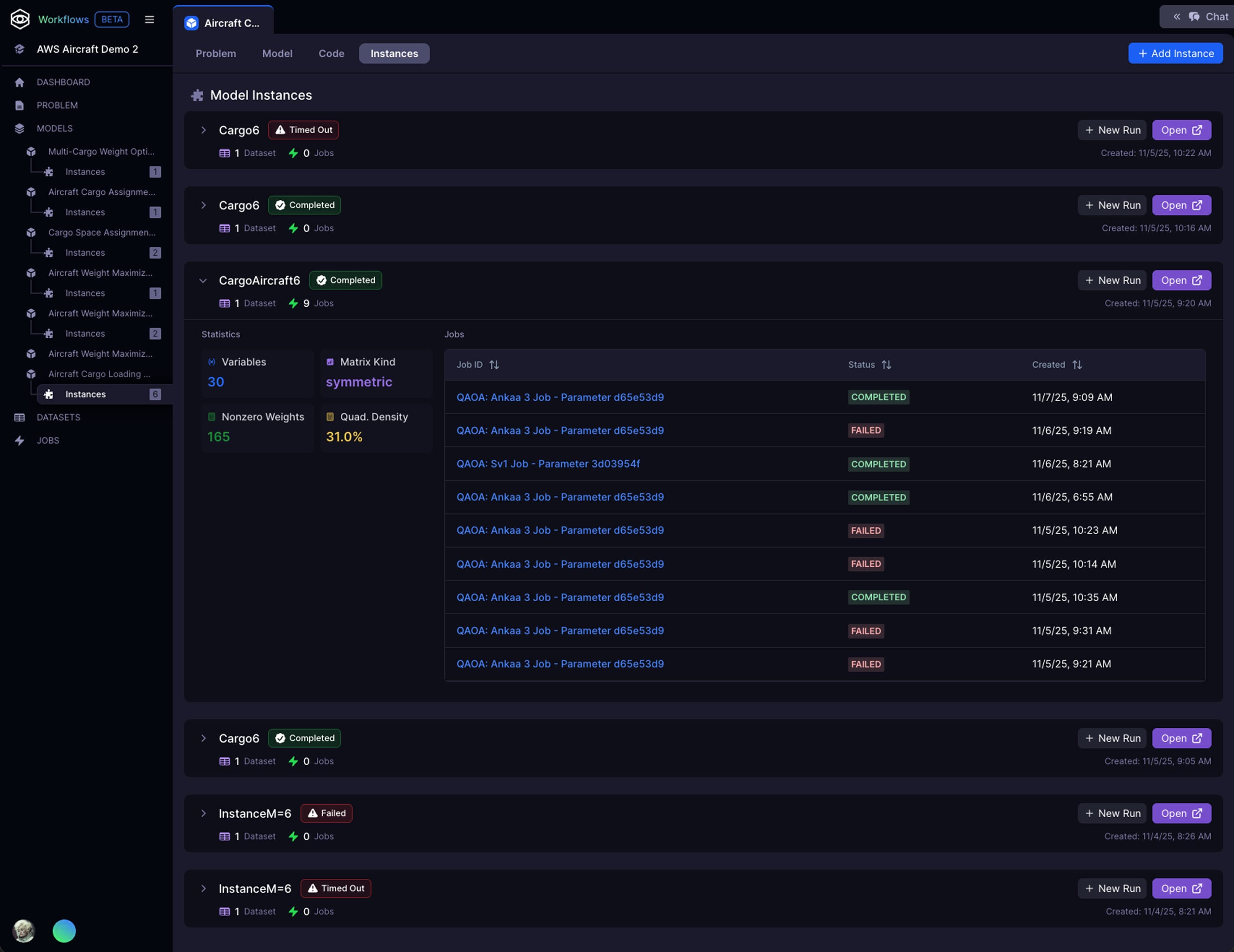The width and height of the screenshot is (1234, 952).
Task: Click the Models layers icon
Action: [x=20, y=128]
